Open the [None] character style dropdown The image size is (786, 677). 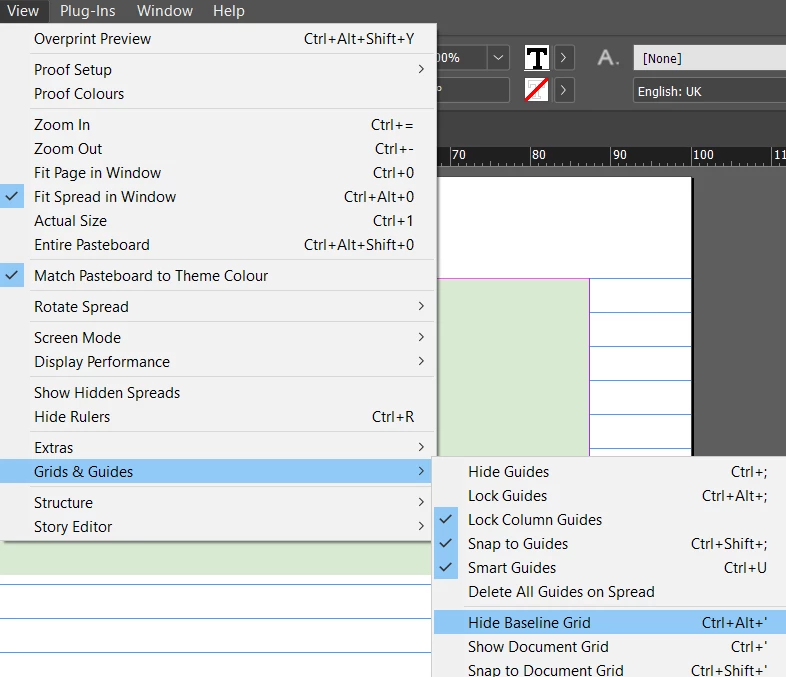[x=709, y=58]
